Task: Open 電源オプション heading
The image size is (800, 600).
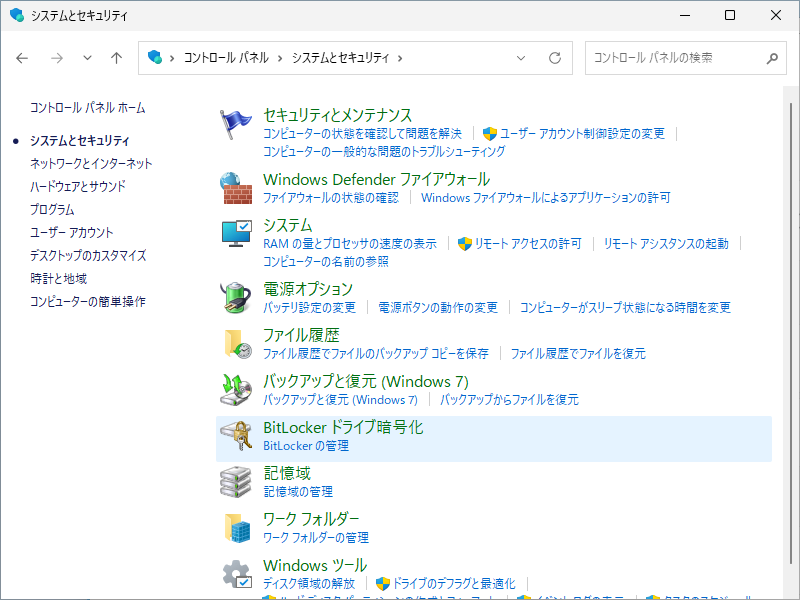Action: coord(308,289)
